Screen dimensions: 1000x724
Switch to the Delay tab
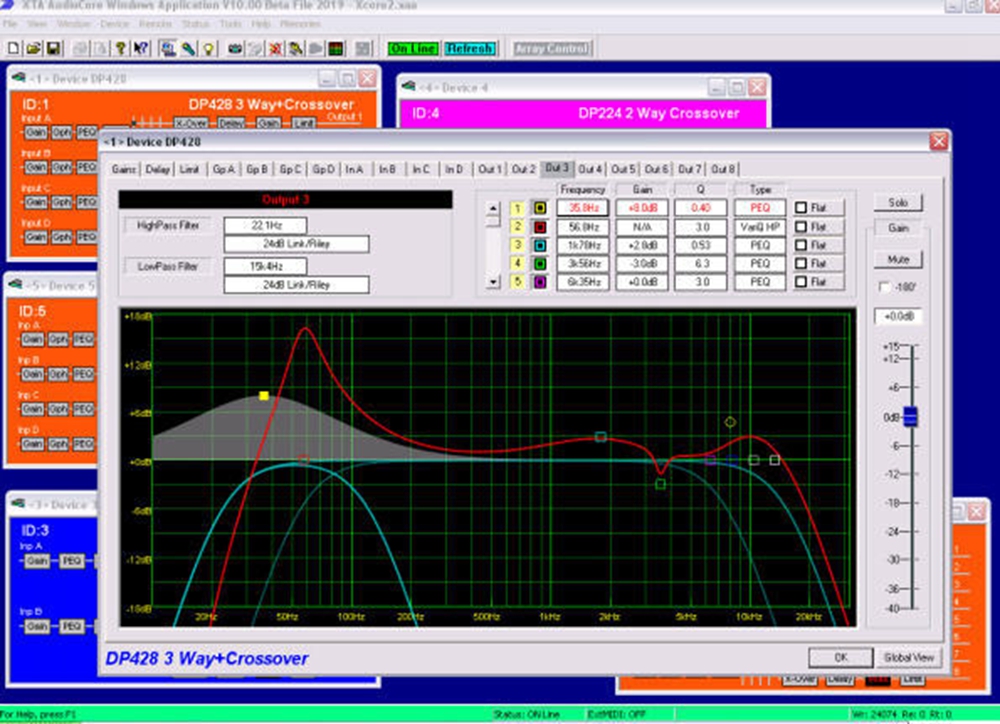158,169
